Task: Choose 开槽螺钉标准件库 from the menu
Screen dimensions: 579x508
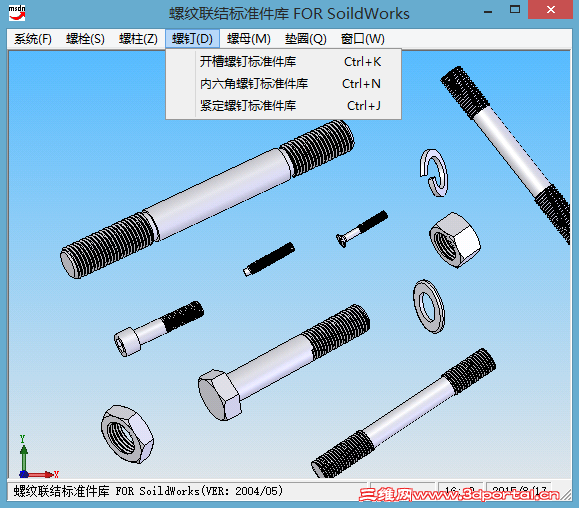Action: click(x=283, y=62)
